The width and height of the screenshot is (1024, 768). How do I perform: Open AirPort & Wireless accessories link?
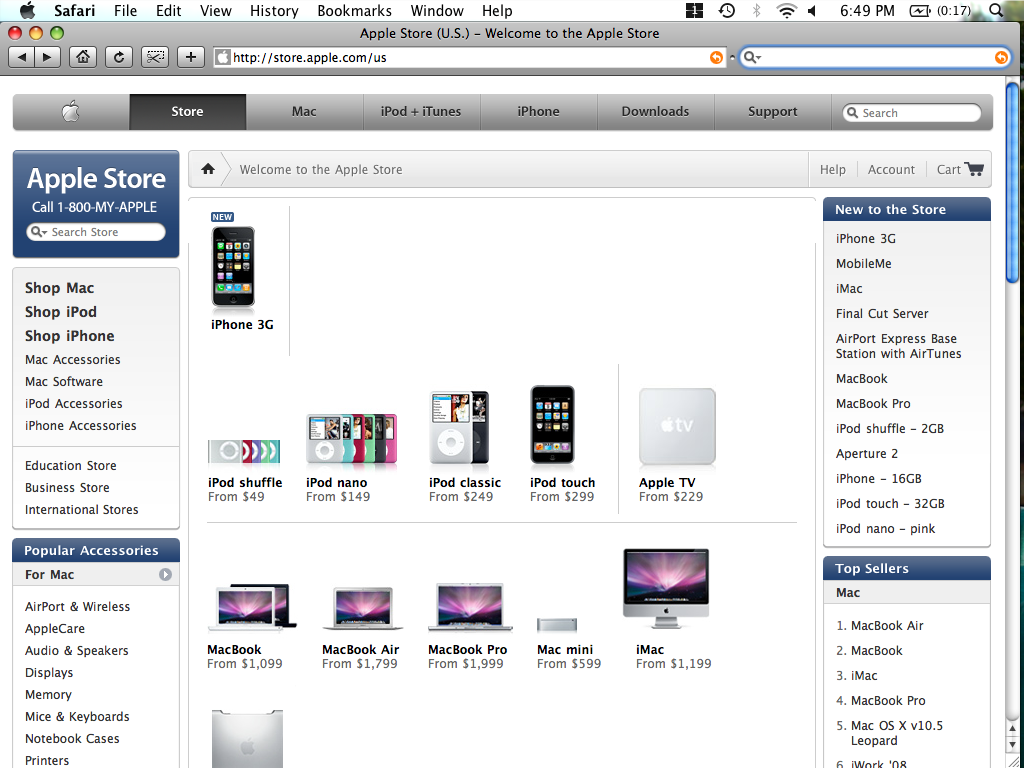coord(77,607)
